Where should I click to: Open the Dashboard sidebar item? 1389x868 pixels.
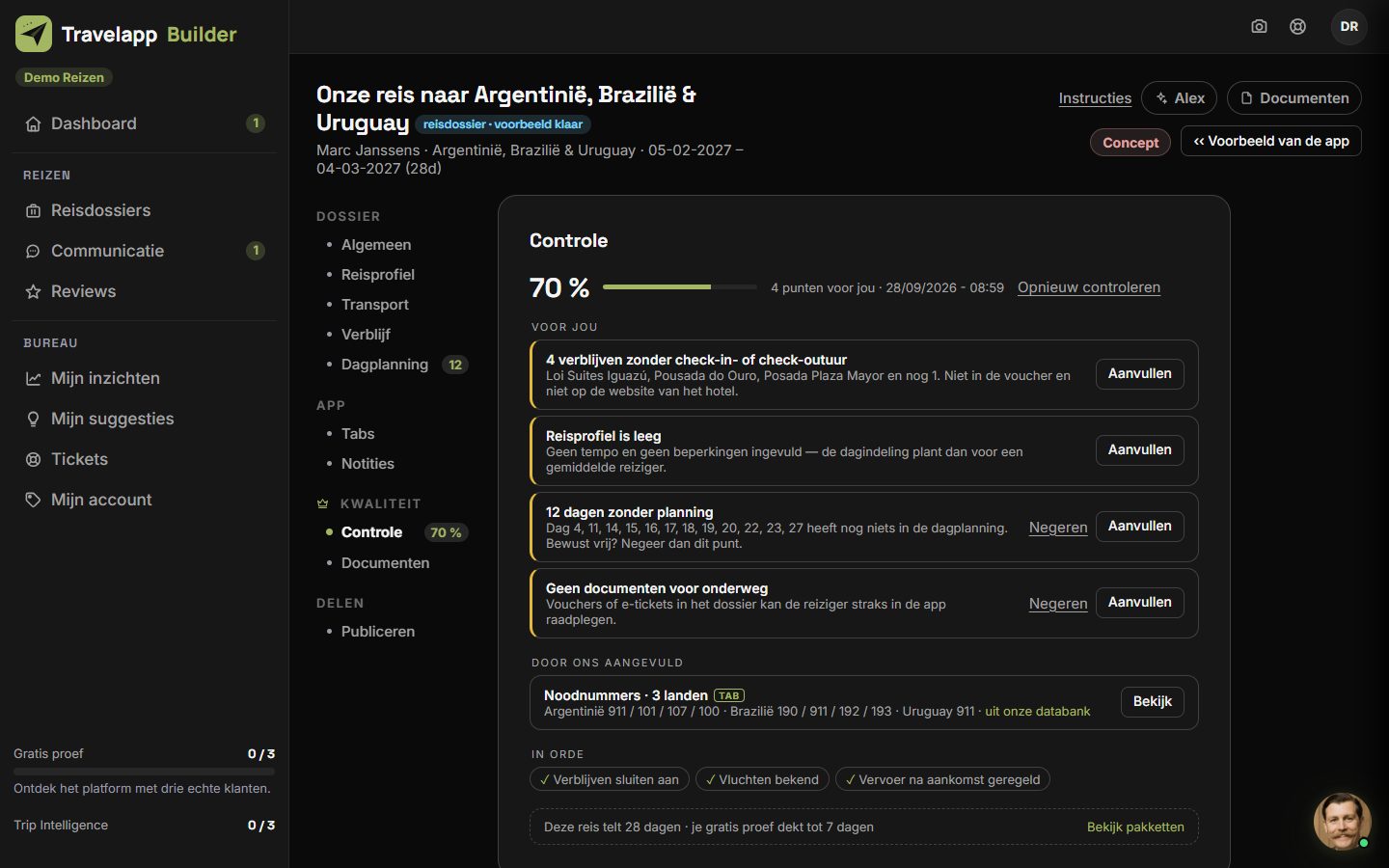[x=144, y=123]
